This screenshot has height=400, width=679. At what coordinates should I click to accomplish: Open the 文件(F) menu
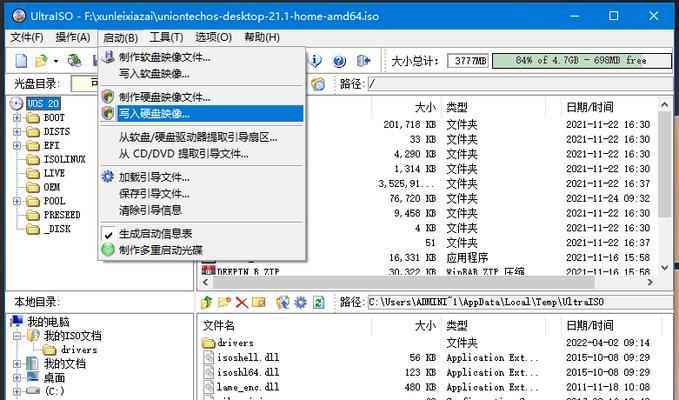click(x=27, y=38)
